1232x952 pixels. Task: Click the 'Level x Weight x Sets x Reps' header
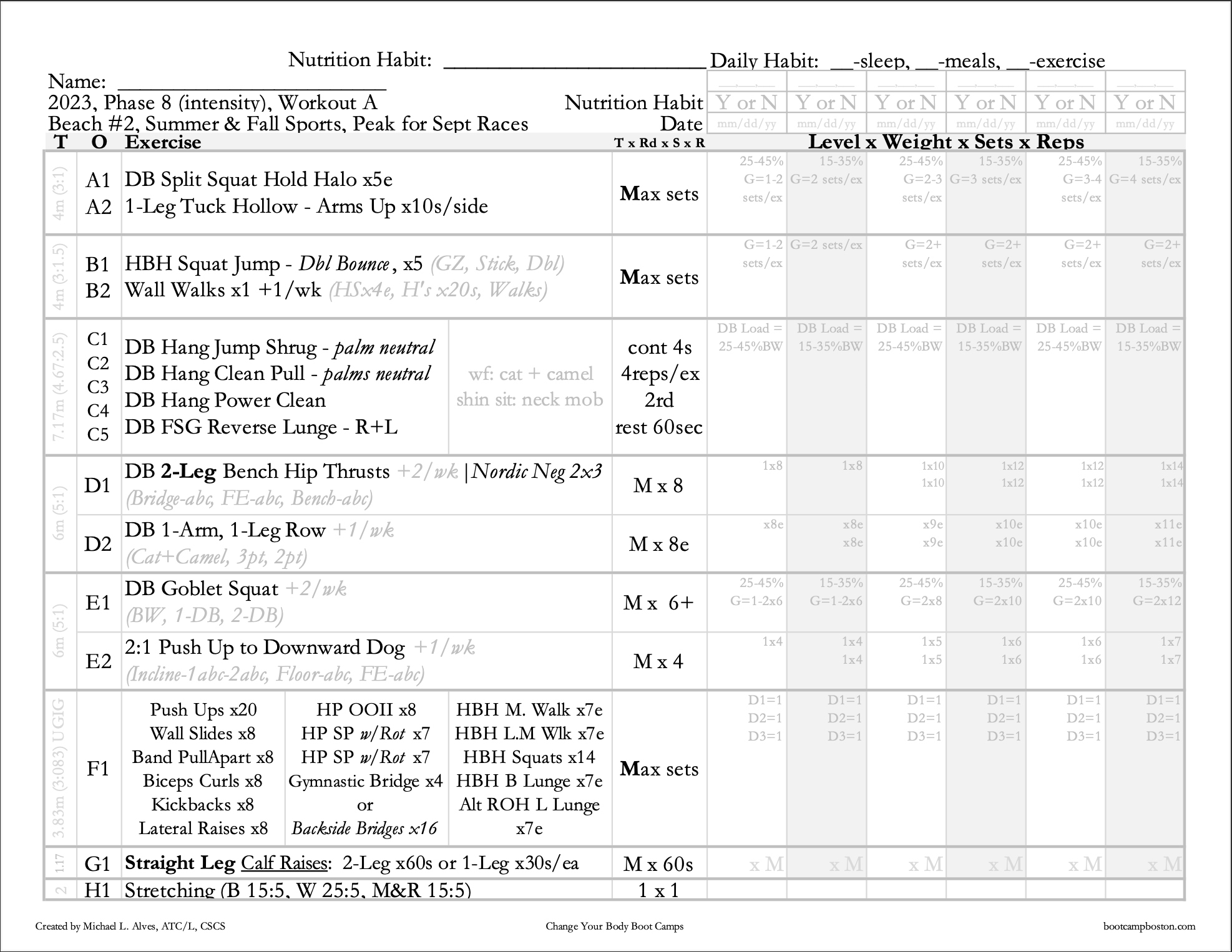tap(946, 142)
